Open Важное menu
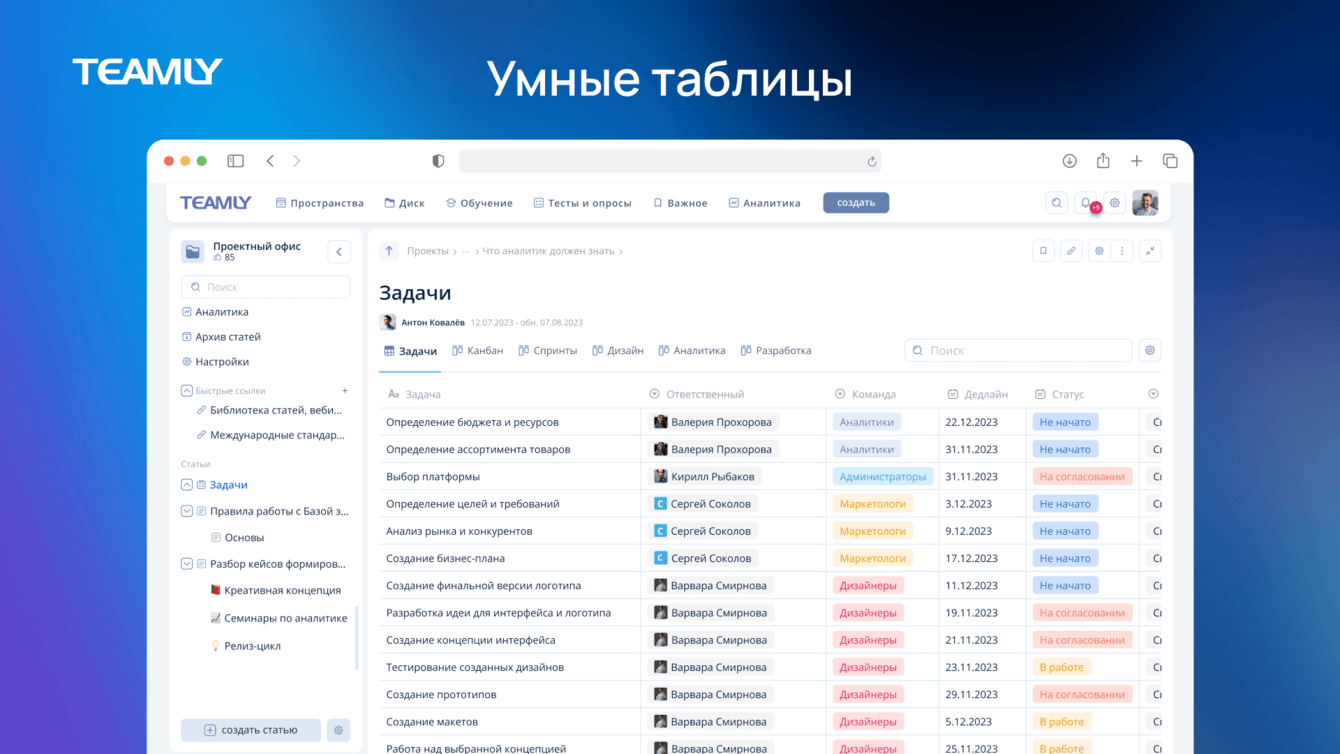Viewport: 1340px width, 754px height. click(680, 203)
